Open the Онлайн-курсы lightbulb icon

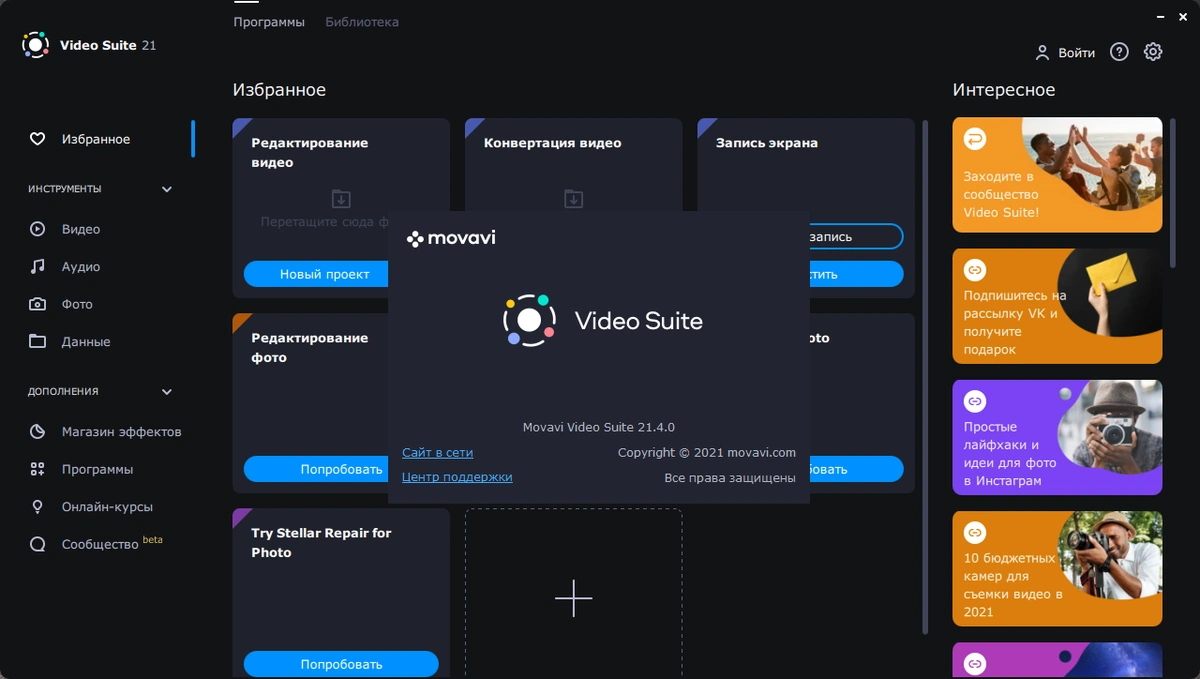coord(38,507)
